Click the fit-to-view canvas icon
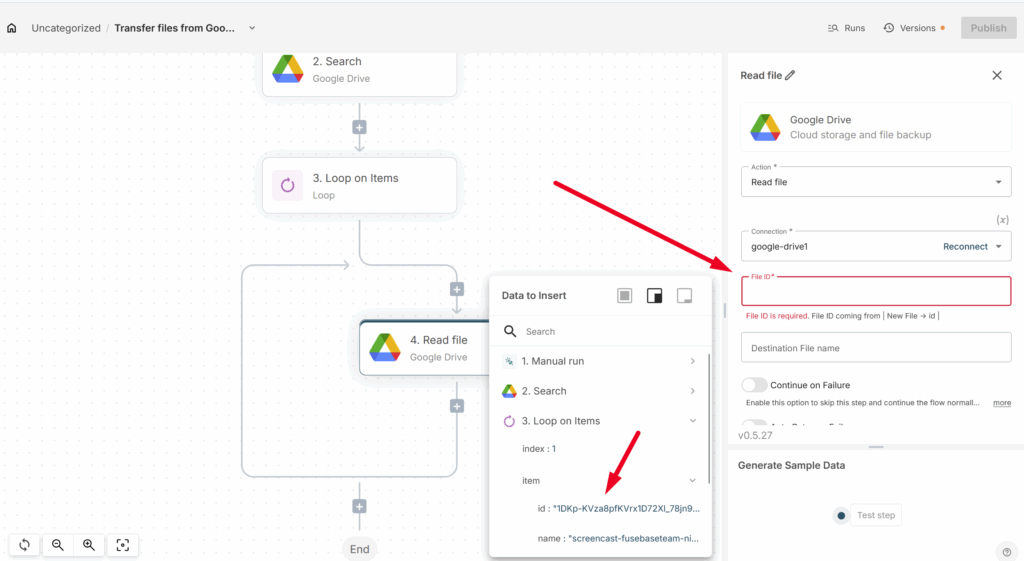Viewport: 1024px width, 561px height. pyautogui.click(x=123, y=545)
